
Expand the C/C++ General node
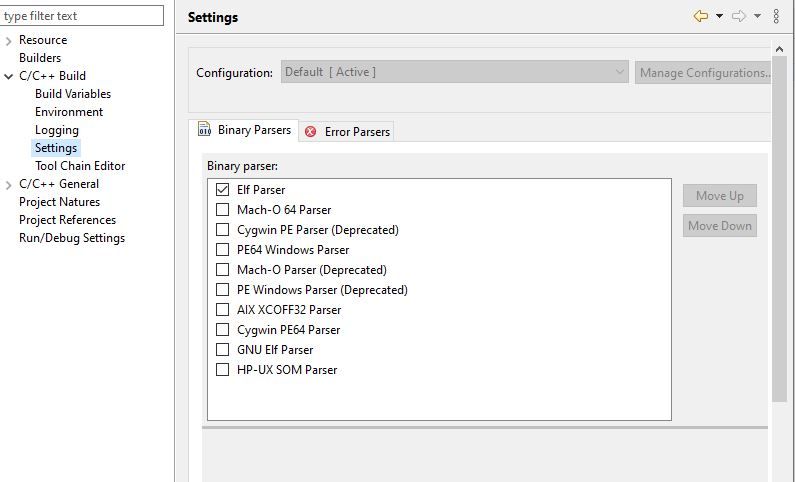[8, 184]
